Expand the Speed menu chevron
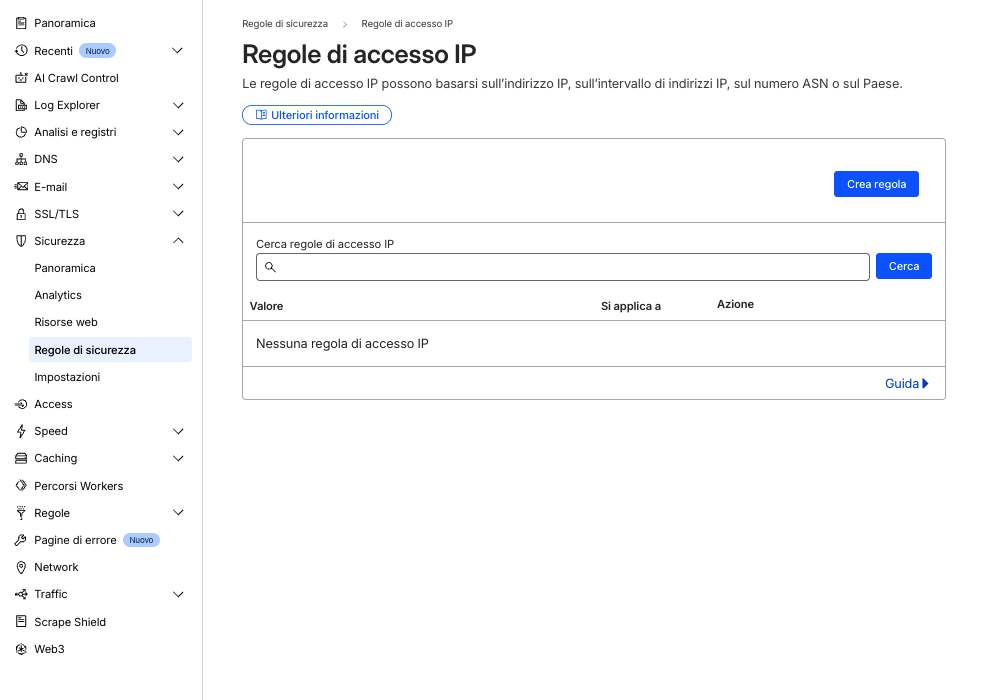 click(x=178, y=431)
